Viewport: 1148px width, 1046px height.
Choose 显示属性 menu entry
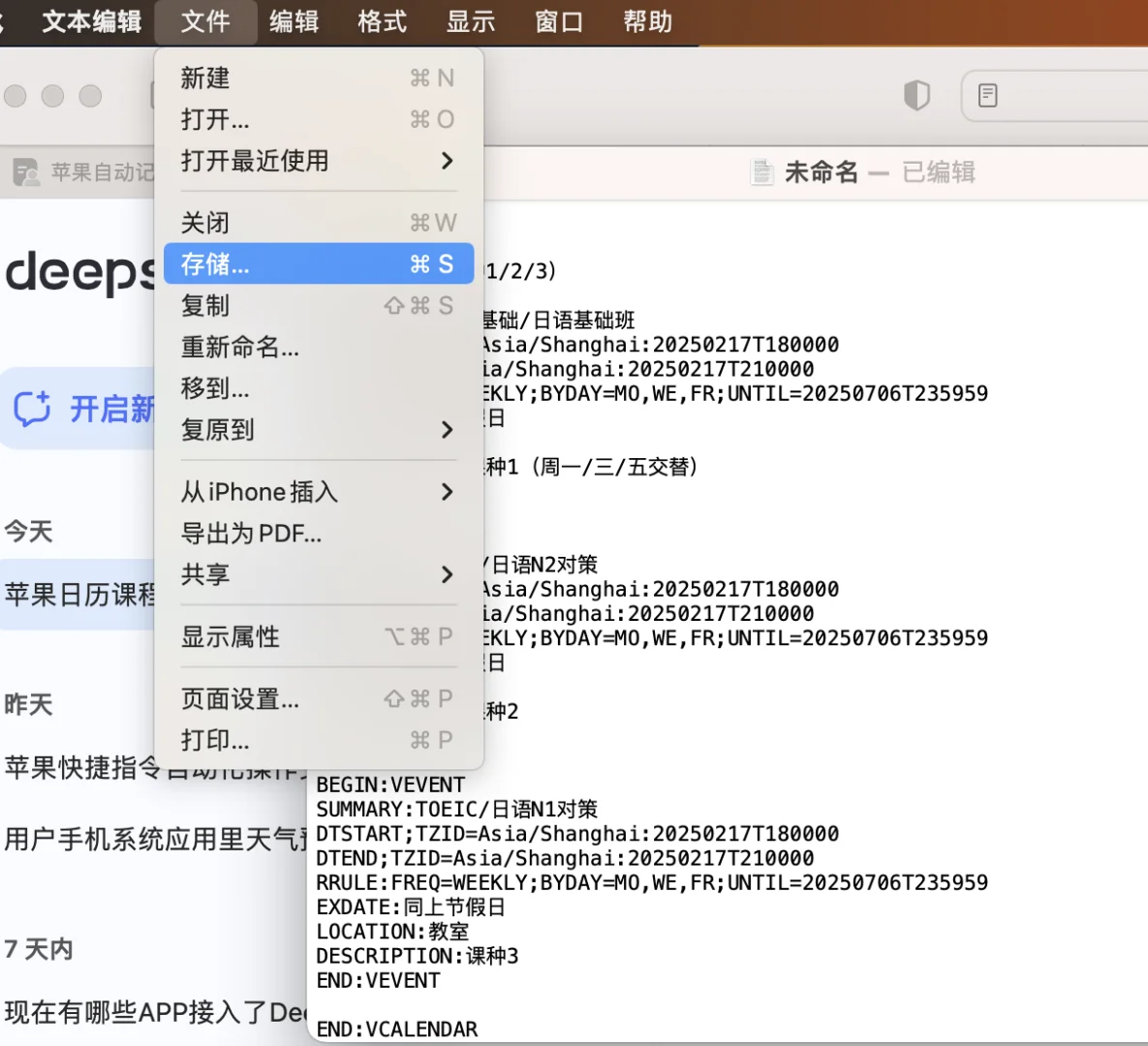tap(319, 637)
